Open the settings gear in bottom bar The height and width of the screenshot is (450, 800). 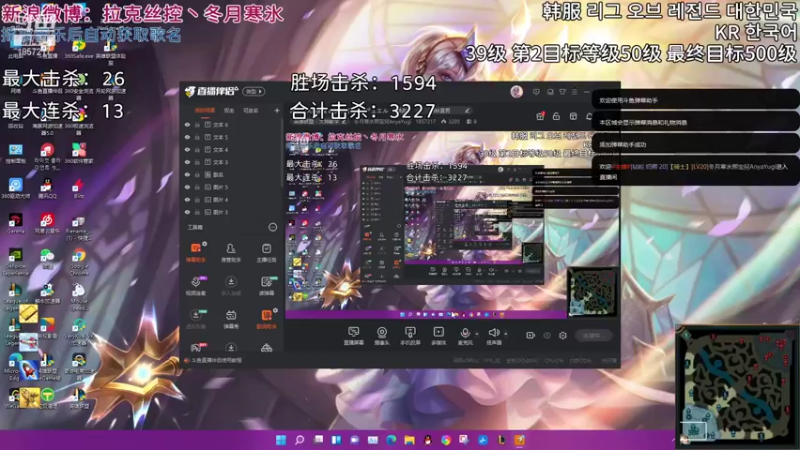tap(563, 335)
